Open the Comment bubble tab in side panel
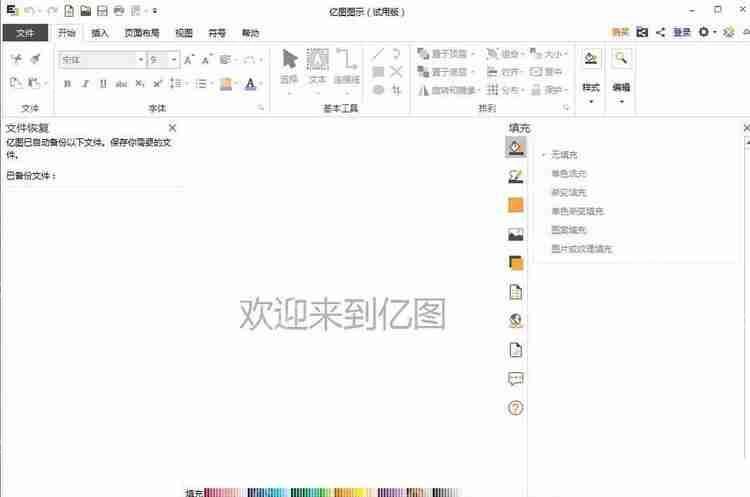 516,379
